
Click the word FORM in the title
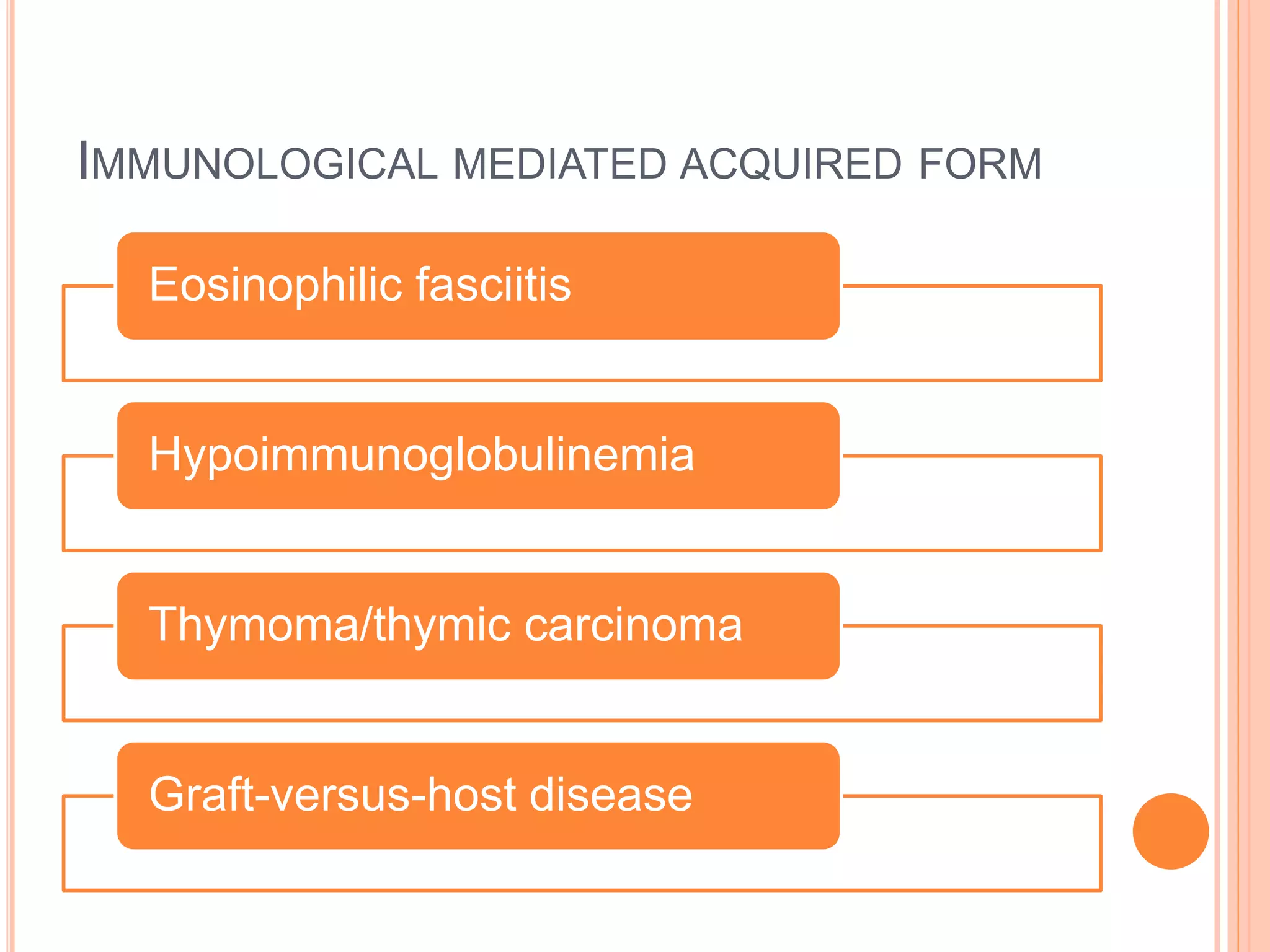coord(980,164)
